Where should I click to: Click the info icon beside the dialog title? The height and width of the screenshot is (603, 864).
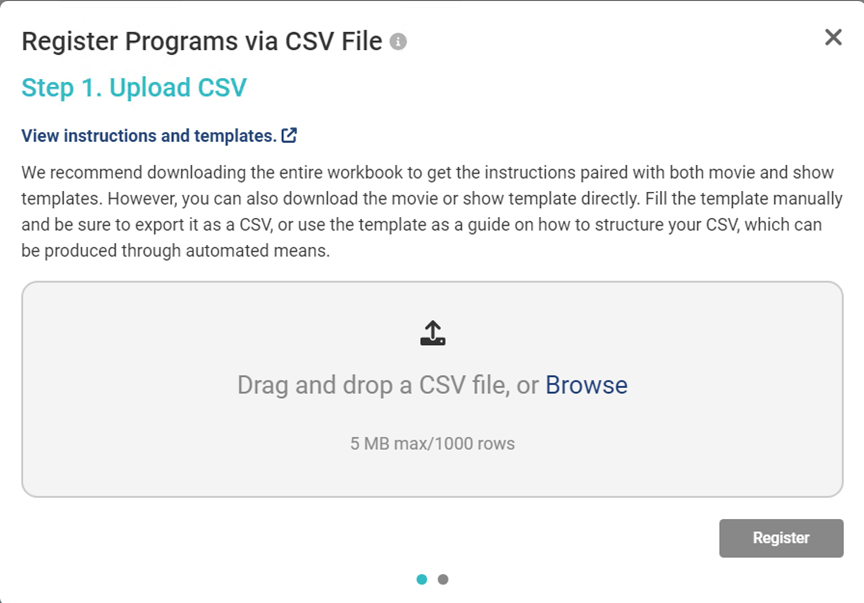(x=398, y=42)
